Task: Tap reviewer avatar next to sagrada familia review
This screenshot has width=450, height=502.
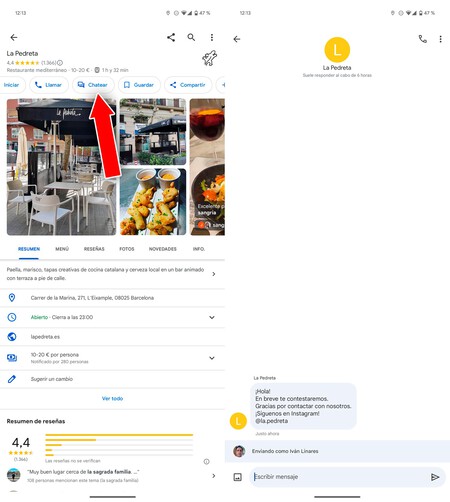Action: [14, 475]
